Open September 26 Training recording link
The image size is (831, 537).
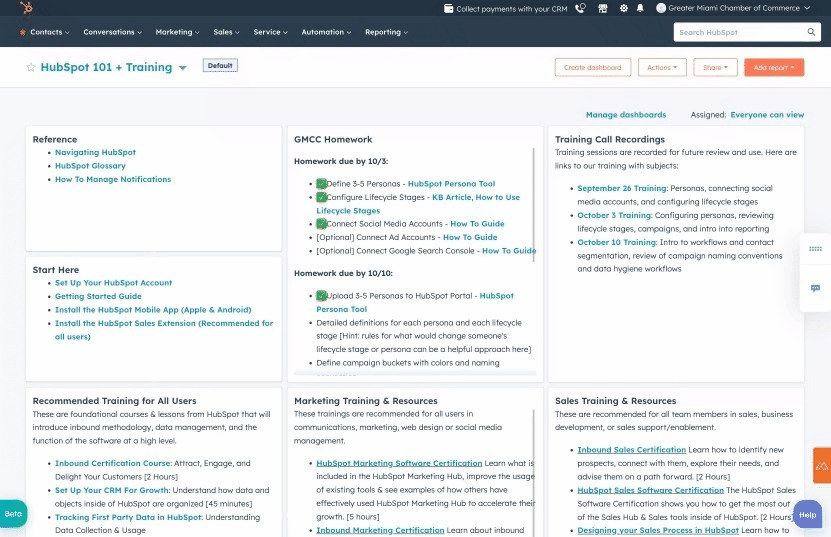622,188
